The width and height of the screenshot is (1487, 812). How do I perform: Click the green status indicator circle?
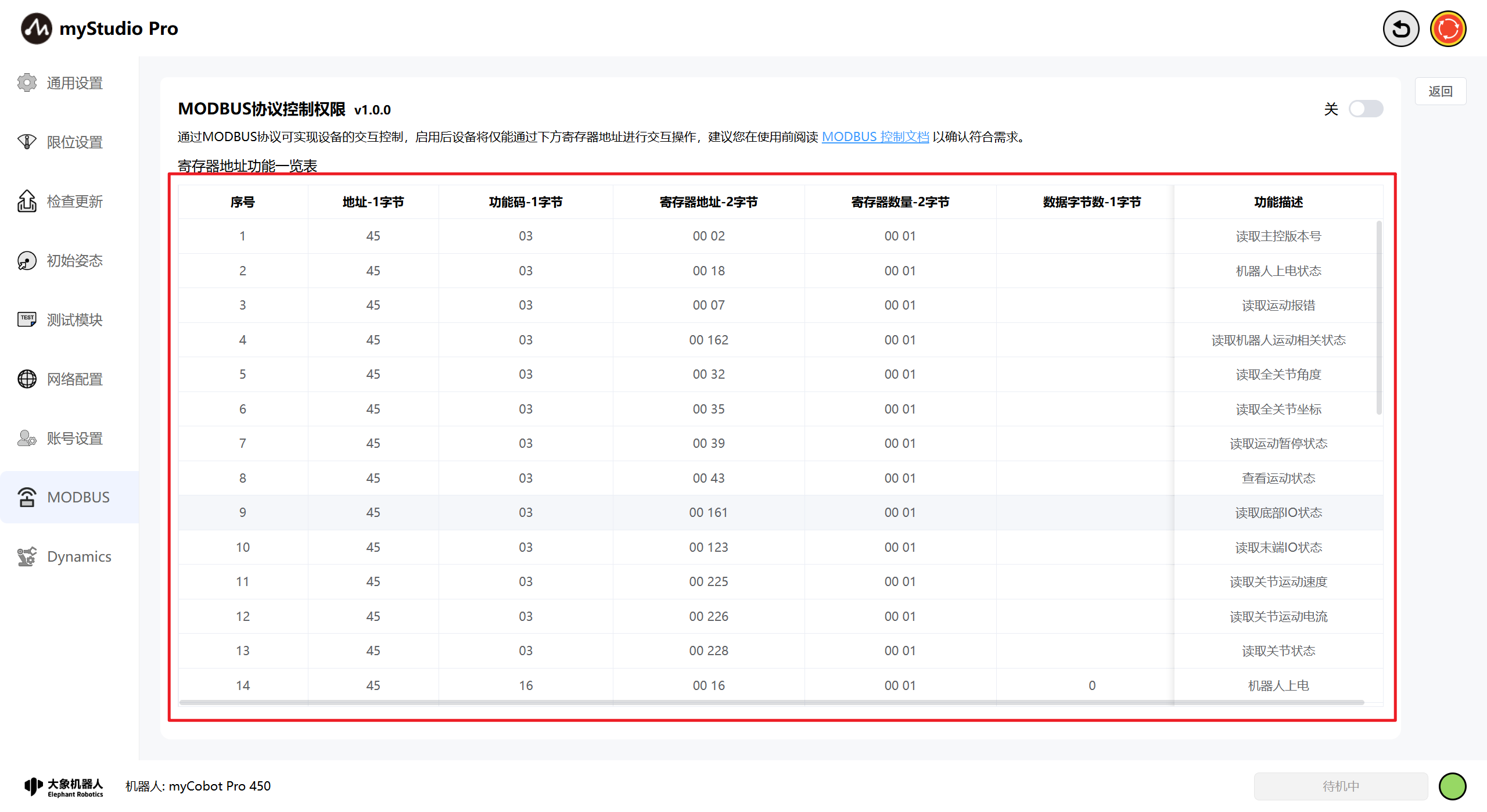click(1452, 786)
